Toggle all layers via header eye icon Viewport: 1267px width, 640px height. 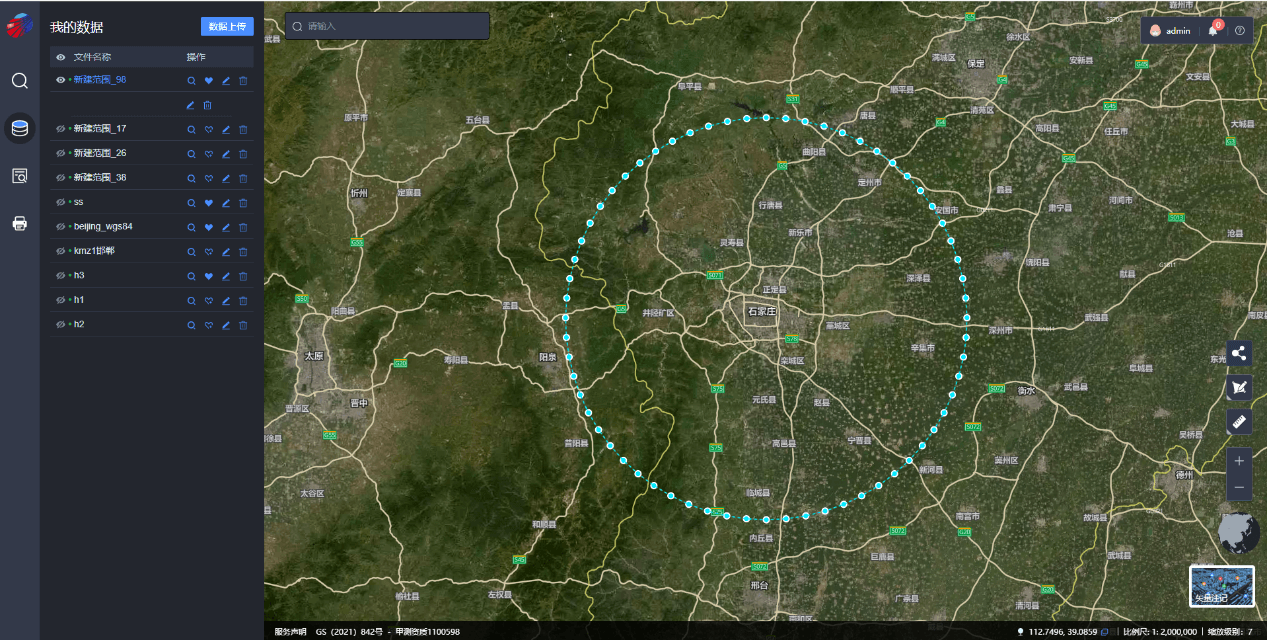click(60, 57)
